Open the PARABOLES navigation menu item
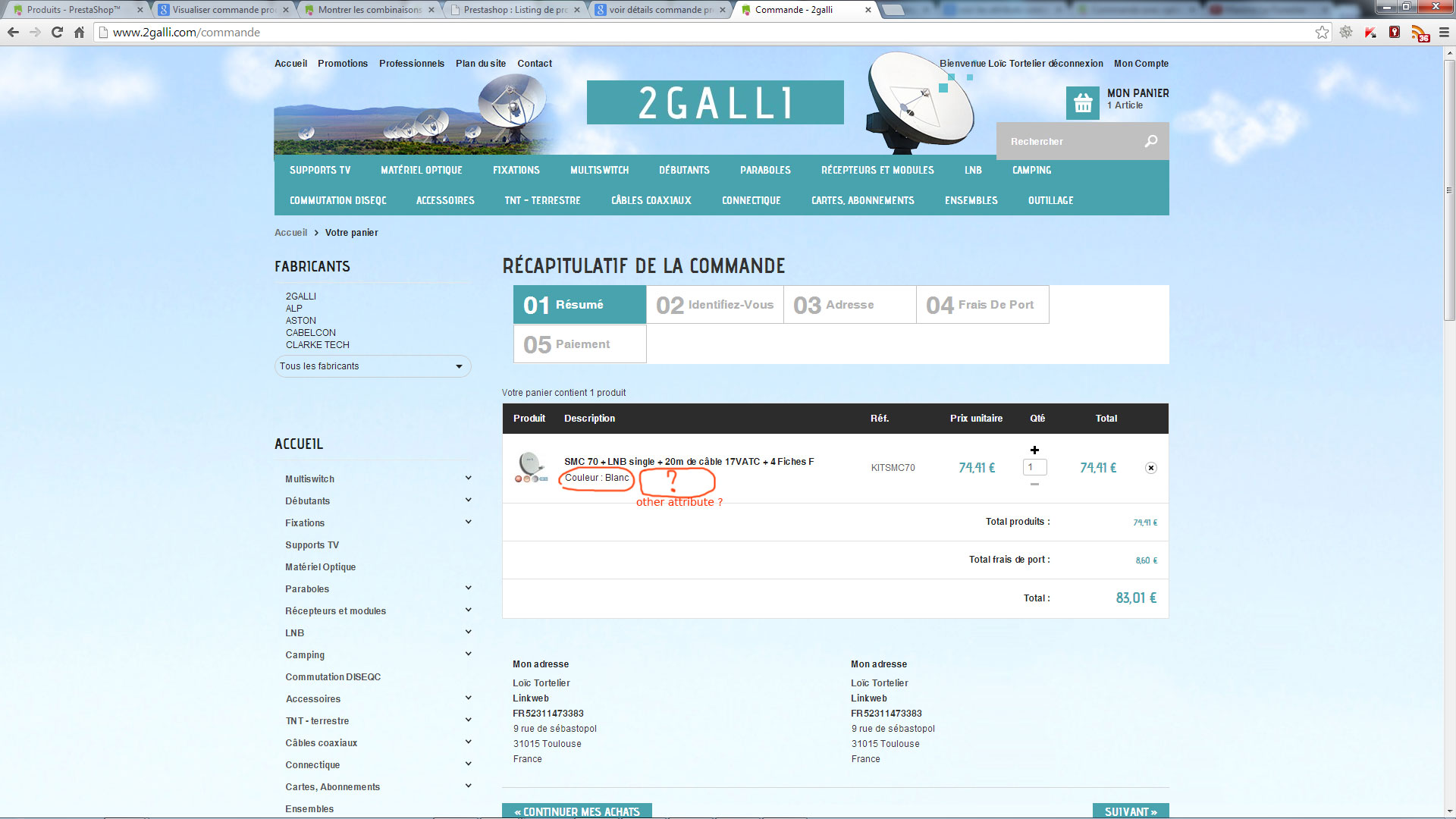Screen dimensions: 1456x819 tap(765, 170)
